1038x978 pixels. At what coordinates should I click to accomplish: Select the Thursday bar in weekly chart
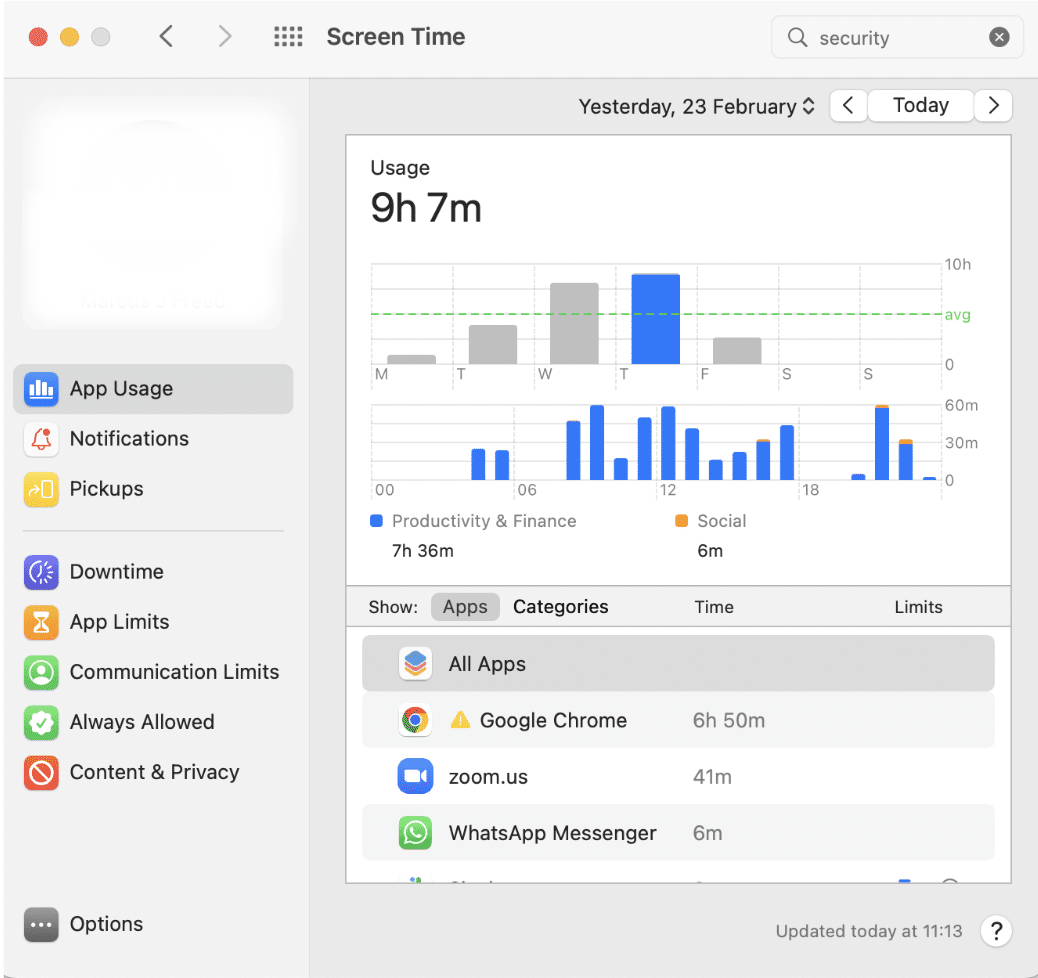(655, 319)
